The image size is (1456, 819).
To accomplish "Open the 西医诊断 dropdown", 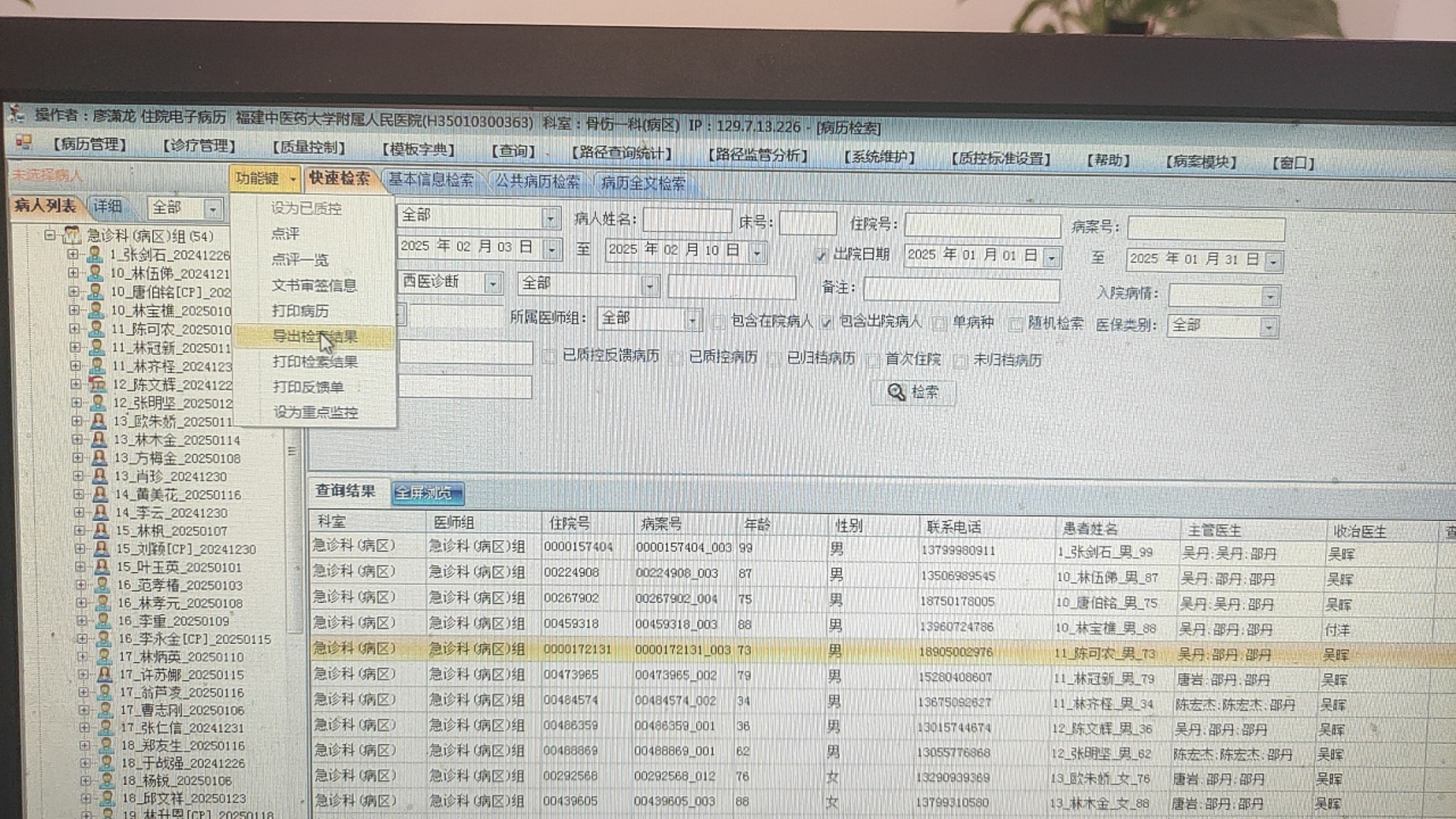I will 493,284.
